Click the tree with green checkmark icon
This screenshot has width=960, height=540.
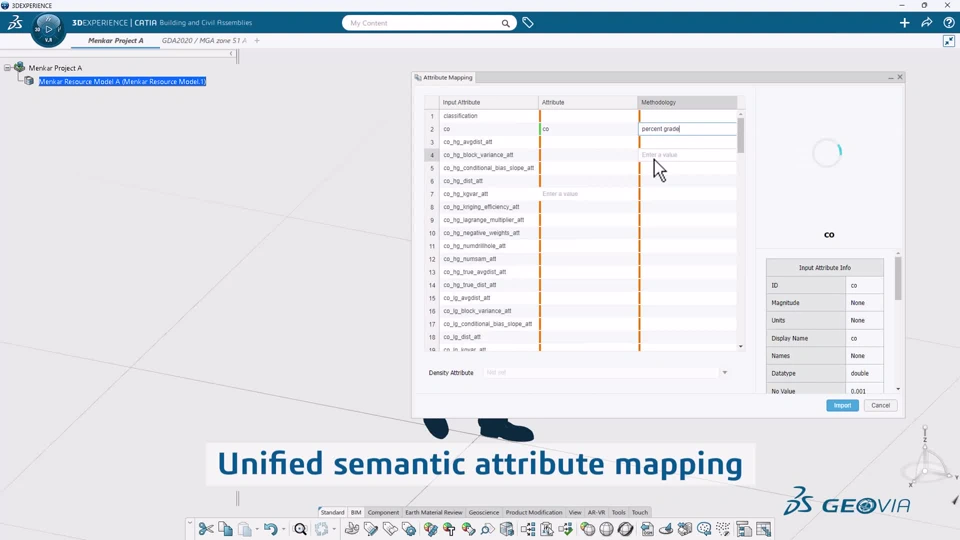pos(566,529)
